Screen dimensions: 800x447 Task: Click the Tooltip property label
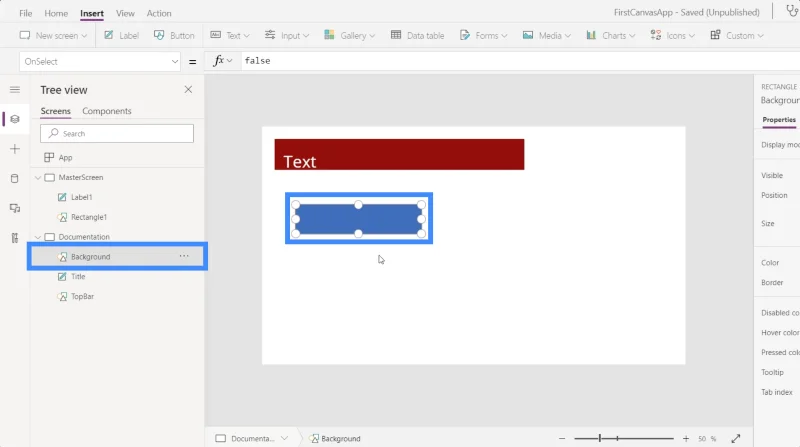(772, 372)
